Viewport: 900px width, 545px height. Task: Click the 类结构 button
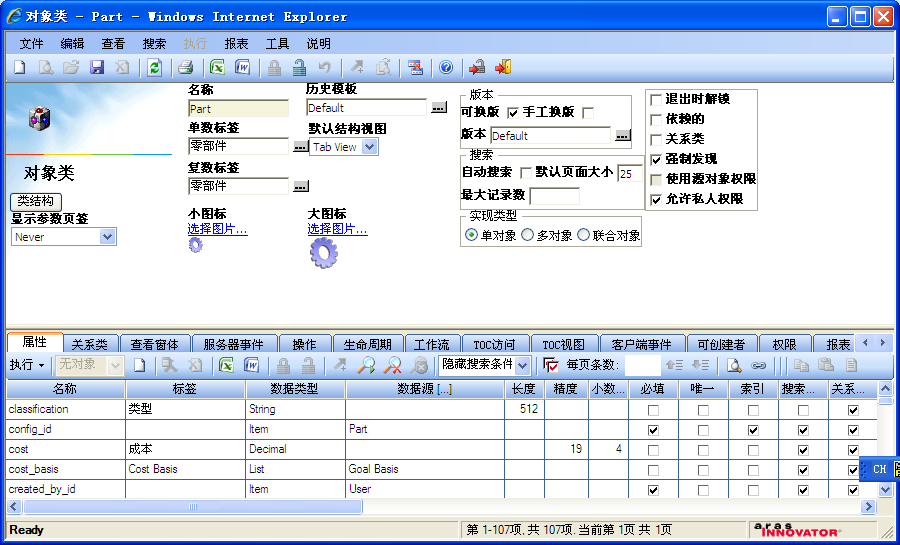point(36,201)
